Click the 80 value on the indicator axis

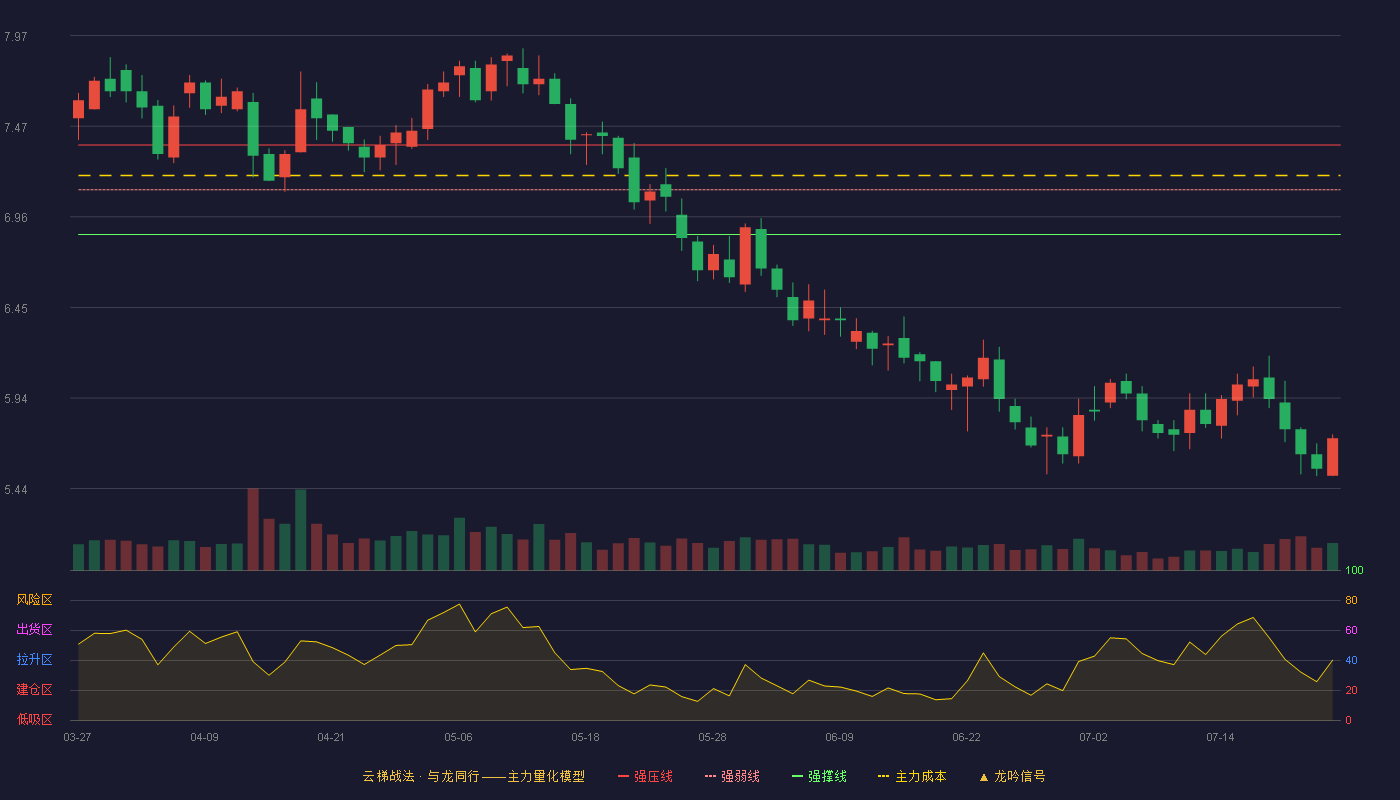[1351, 601]
